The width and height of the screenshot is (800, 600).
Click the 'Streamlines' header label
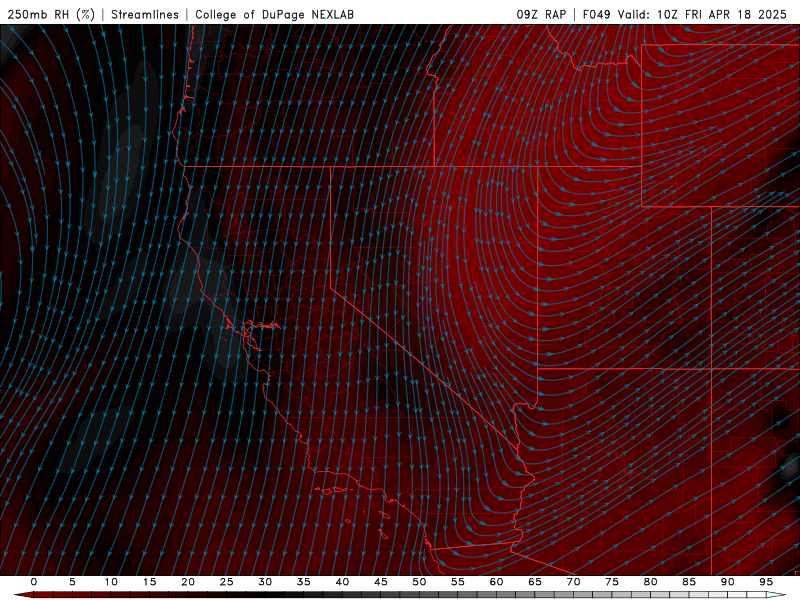click(x=145, y=14)
